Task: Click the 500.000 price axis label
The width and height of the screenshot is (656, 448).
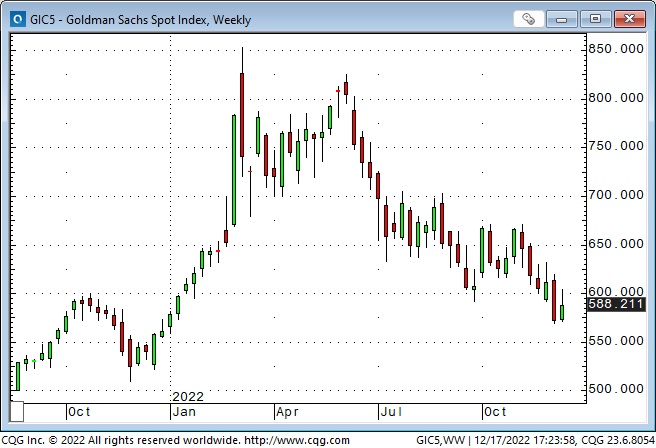Action: click(x=616, y=389)
